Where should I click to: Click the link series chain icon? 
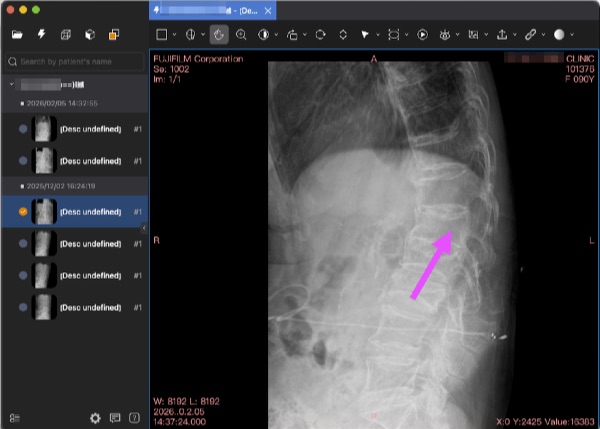[x=530, y=34]
